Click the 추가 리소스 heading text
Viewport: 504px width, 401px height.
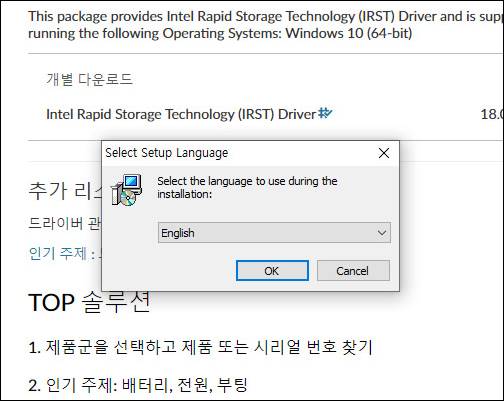tap(65, 190)
